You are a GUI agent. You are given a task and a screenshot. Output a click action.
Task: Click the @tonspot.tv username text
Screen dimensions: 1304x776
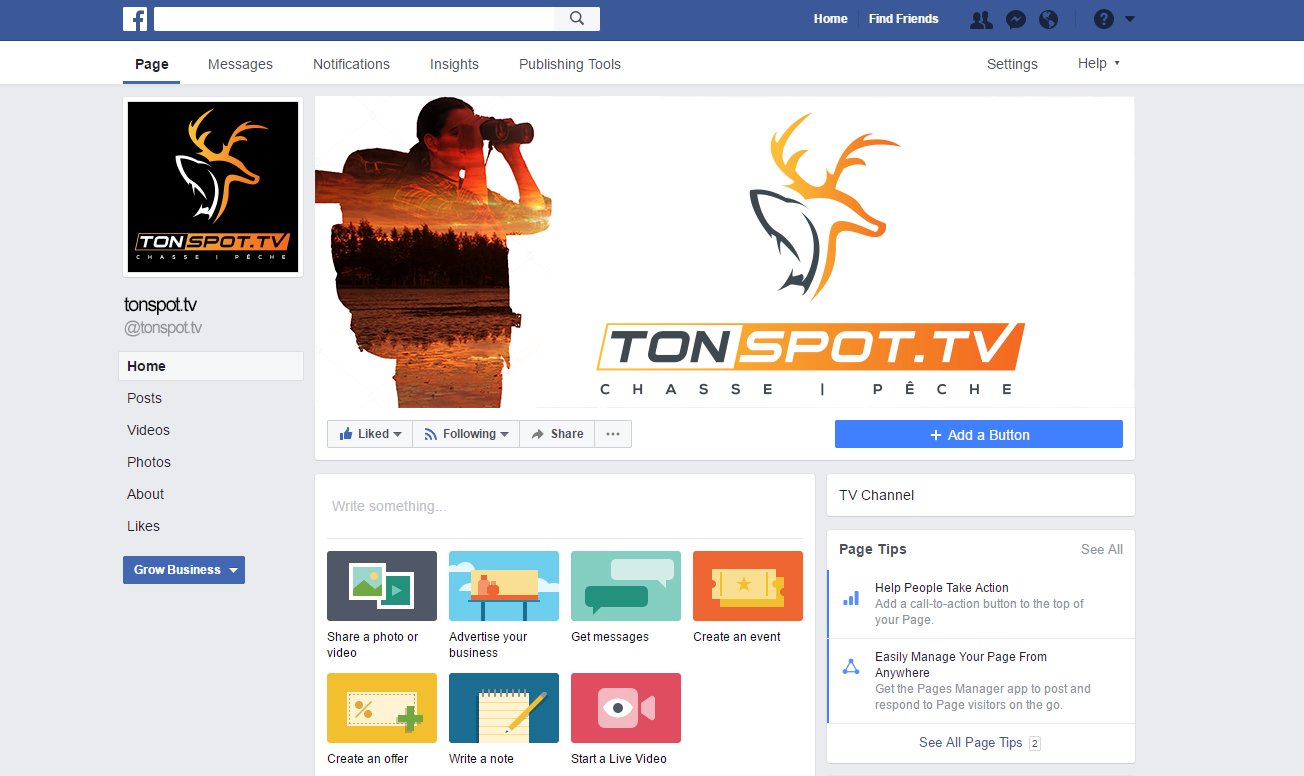pyautogui.click(x=163, y=328)
